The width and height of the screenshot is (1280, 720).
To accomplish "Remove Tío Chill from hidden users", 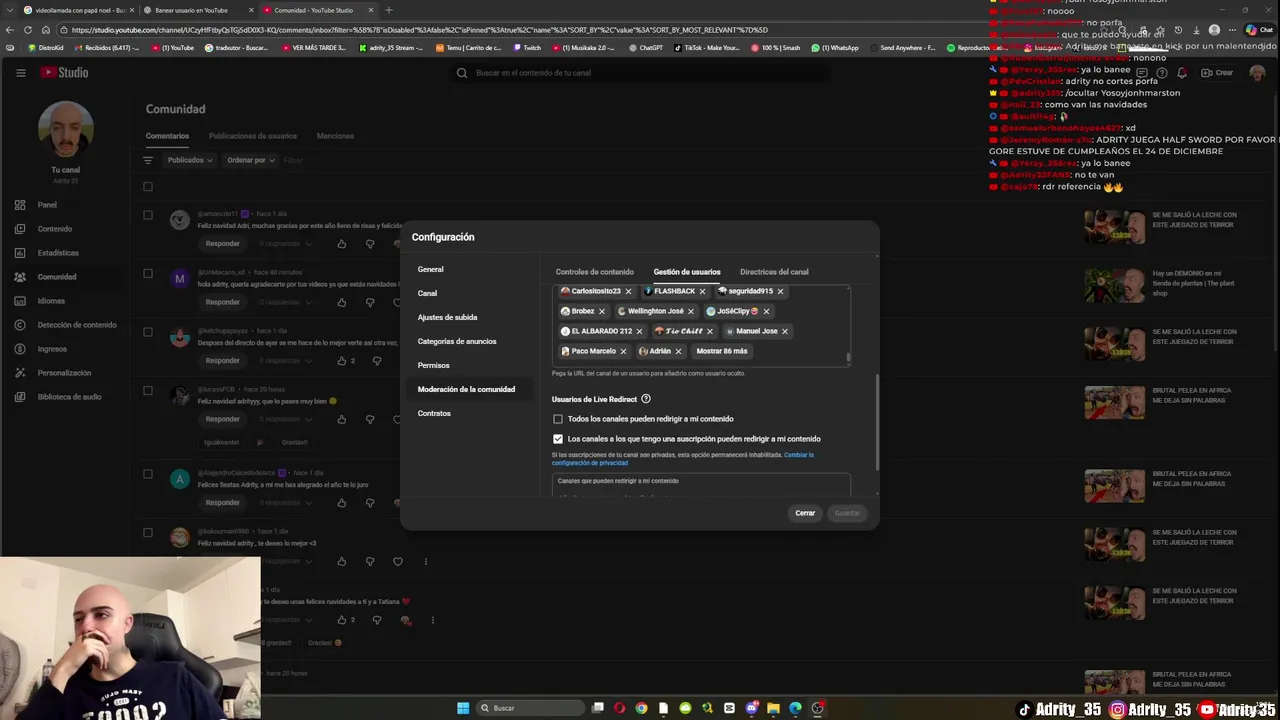I will click(x=710, y=331).
